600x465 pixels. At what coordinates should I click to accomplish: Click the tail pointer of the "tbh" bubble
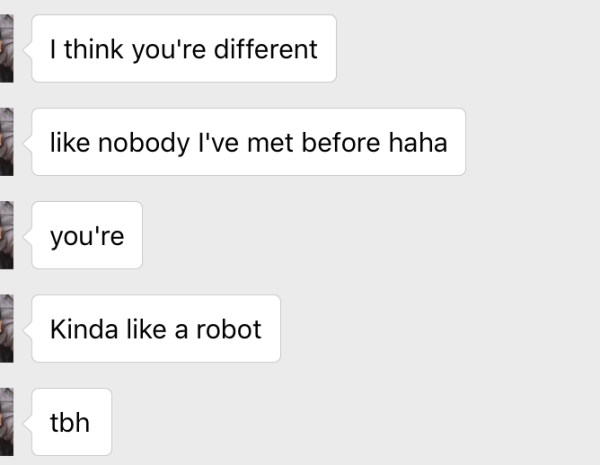point(29,421)
